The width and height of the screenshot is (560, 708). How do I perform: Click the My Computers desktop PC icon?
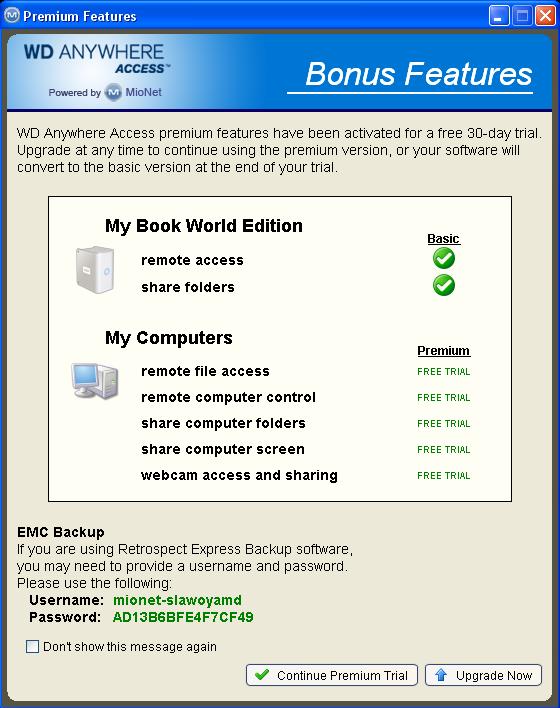(x=95, y=381)
